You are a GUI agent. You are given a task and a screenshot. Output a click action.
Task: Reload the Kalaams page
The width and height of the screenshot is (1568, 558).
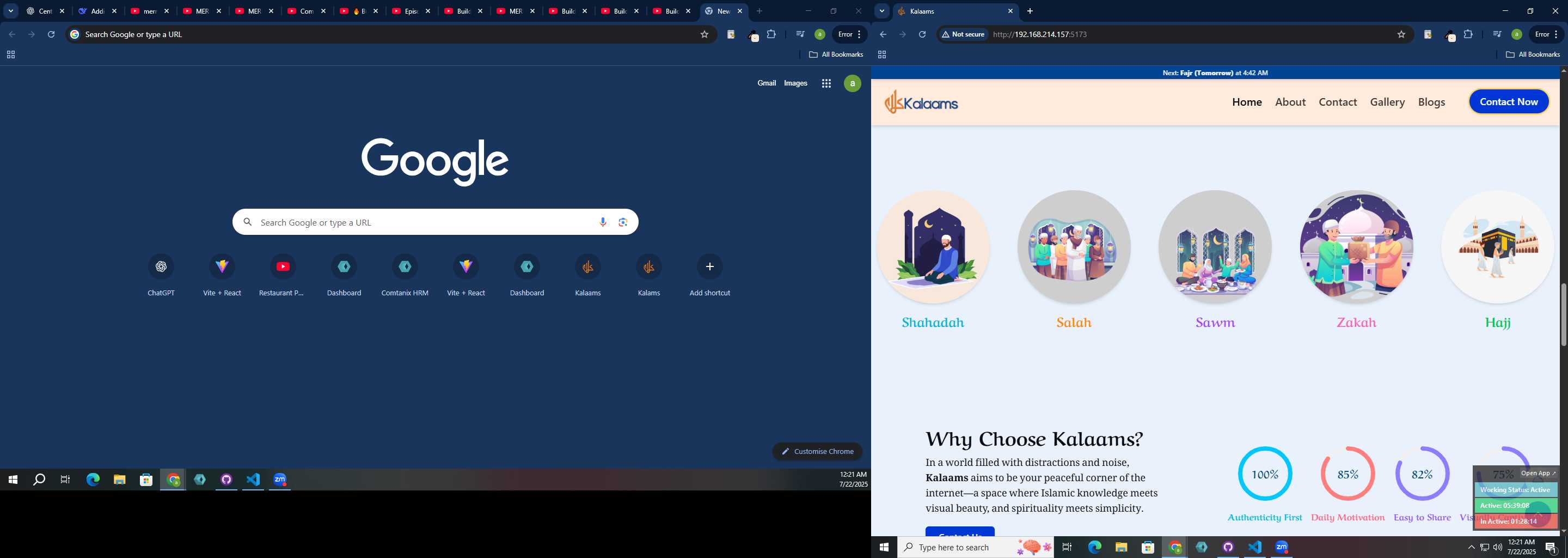(x=922, y=34)
